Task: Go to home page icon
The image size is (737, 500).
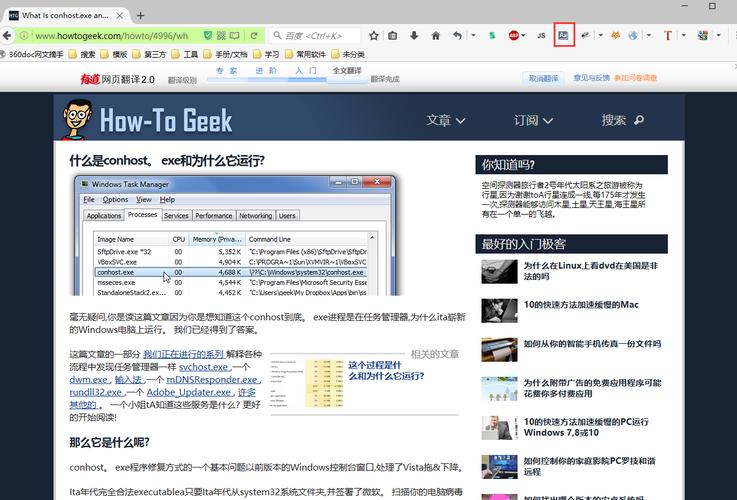Action: coord(436,35)
